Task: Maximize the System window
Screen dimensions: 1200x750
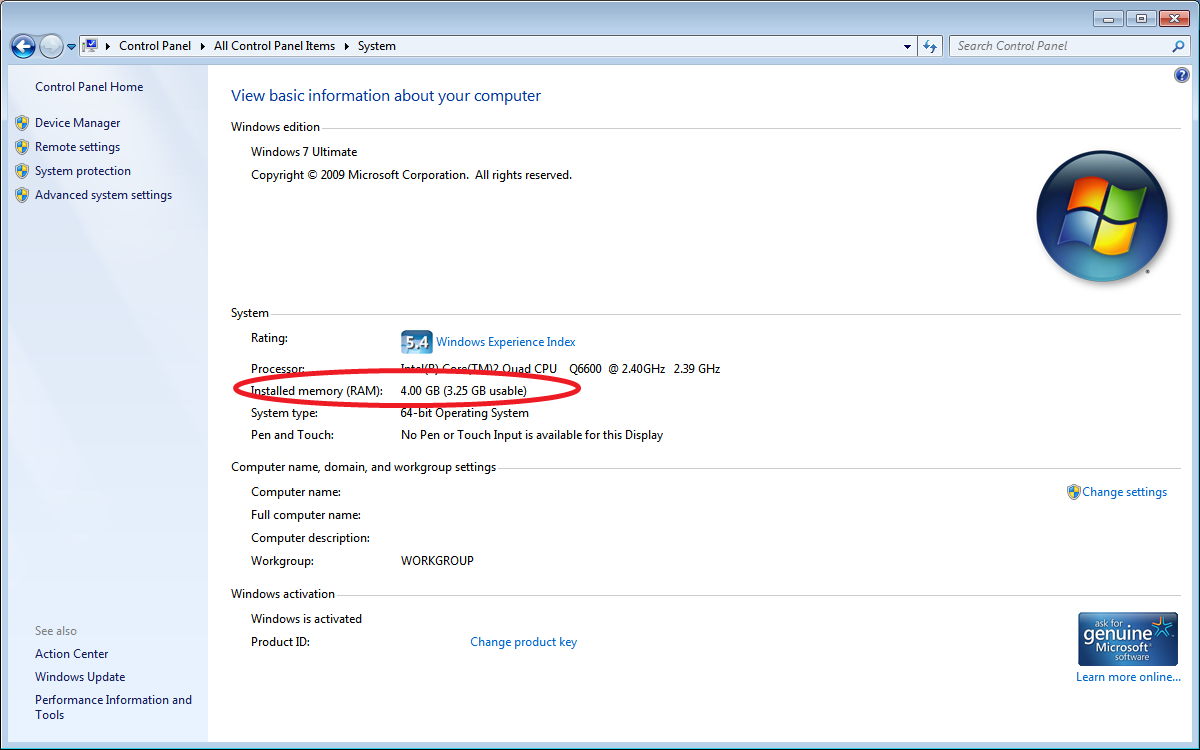Action: [1140, 18]
